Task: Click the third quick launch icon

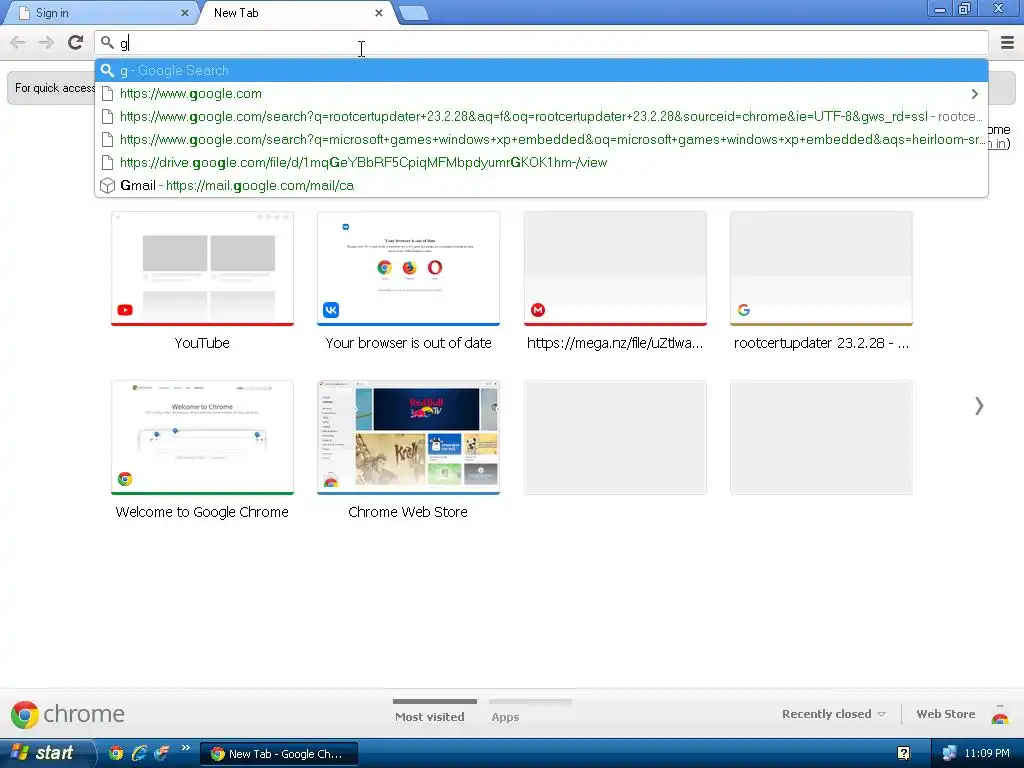Action: pos(161,753)
